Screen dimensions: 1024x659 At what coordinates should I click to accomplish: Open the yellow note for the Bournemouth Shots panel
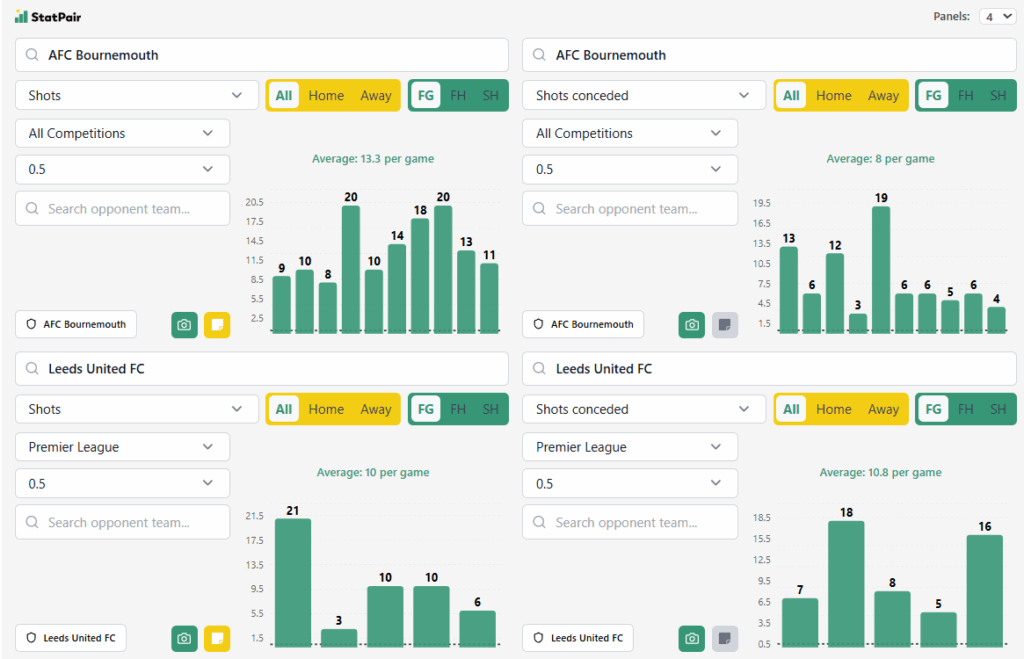217,325
